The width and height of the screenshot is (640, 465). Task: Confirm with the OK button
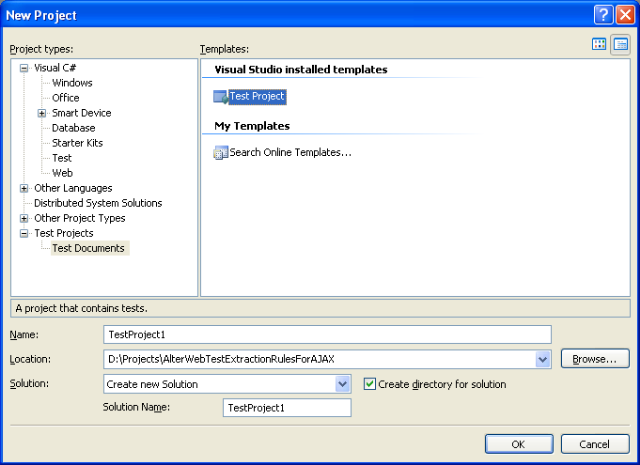click(519, 444)
